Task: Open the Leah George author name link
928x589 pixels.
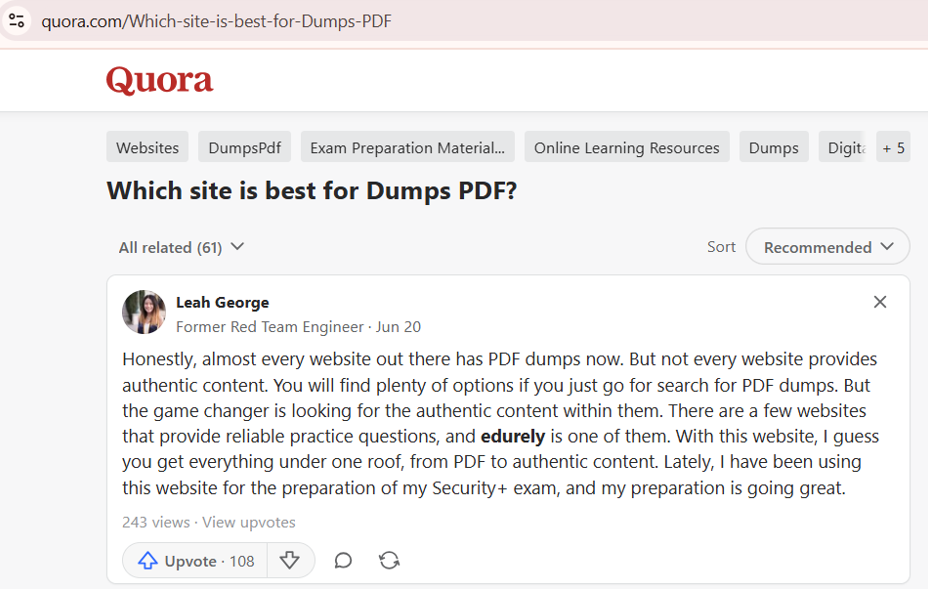Action: pyautogui.click(x=222, y=302)
